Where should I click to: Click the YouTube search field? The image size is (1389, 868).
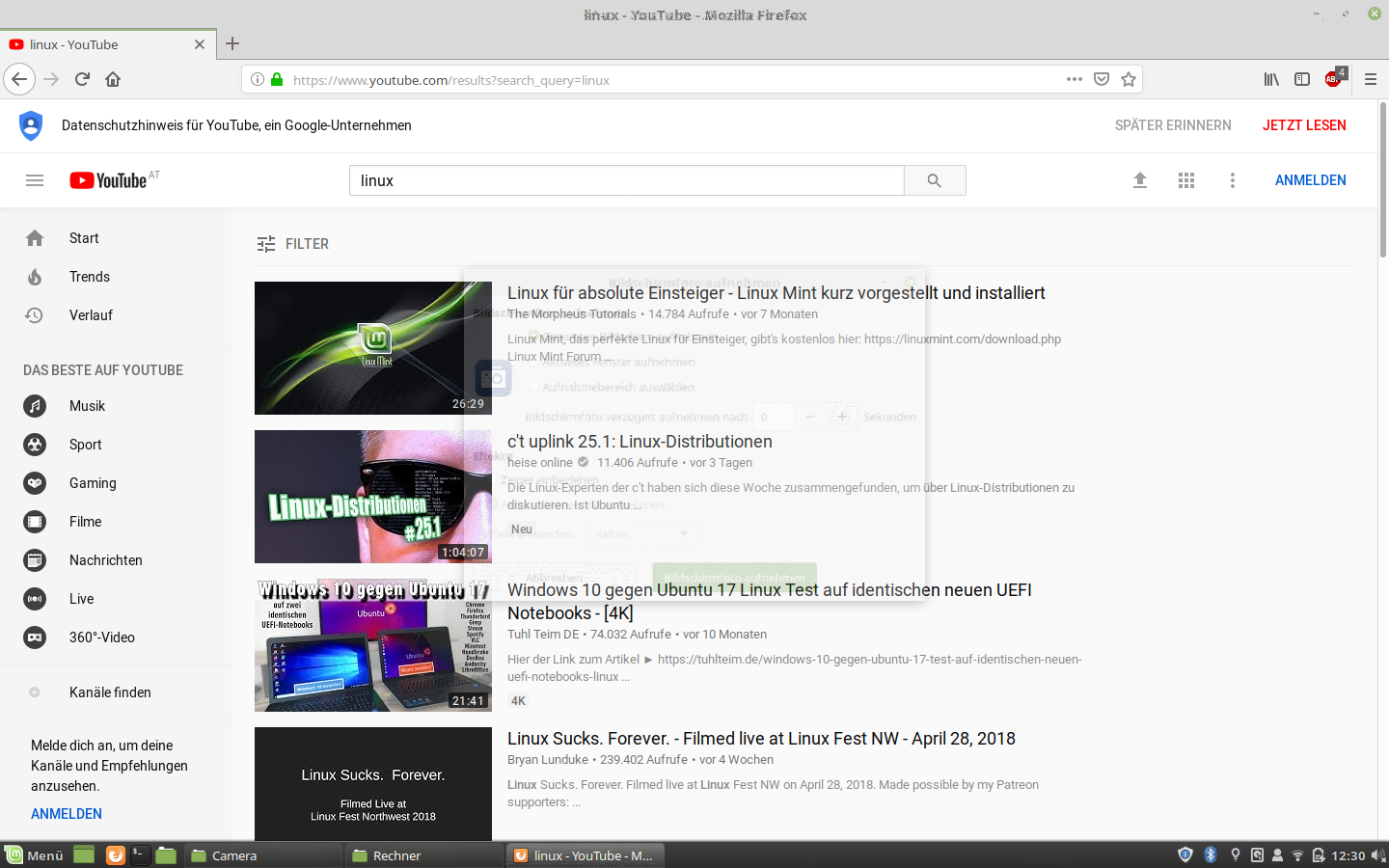click(x=627, y=180)
